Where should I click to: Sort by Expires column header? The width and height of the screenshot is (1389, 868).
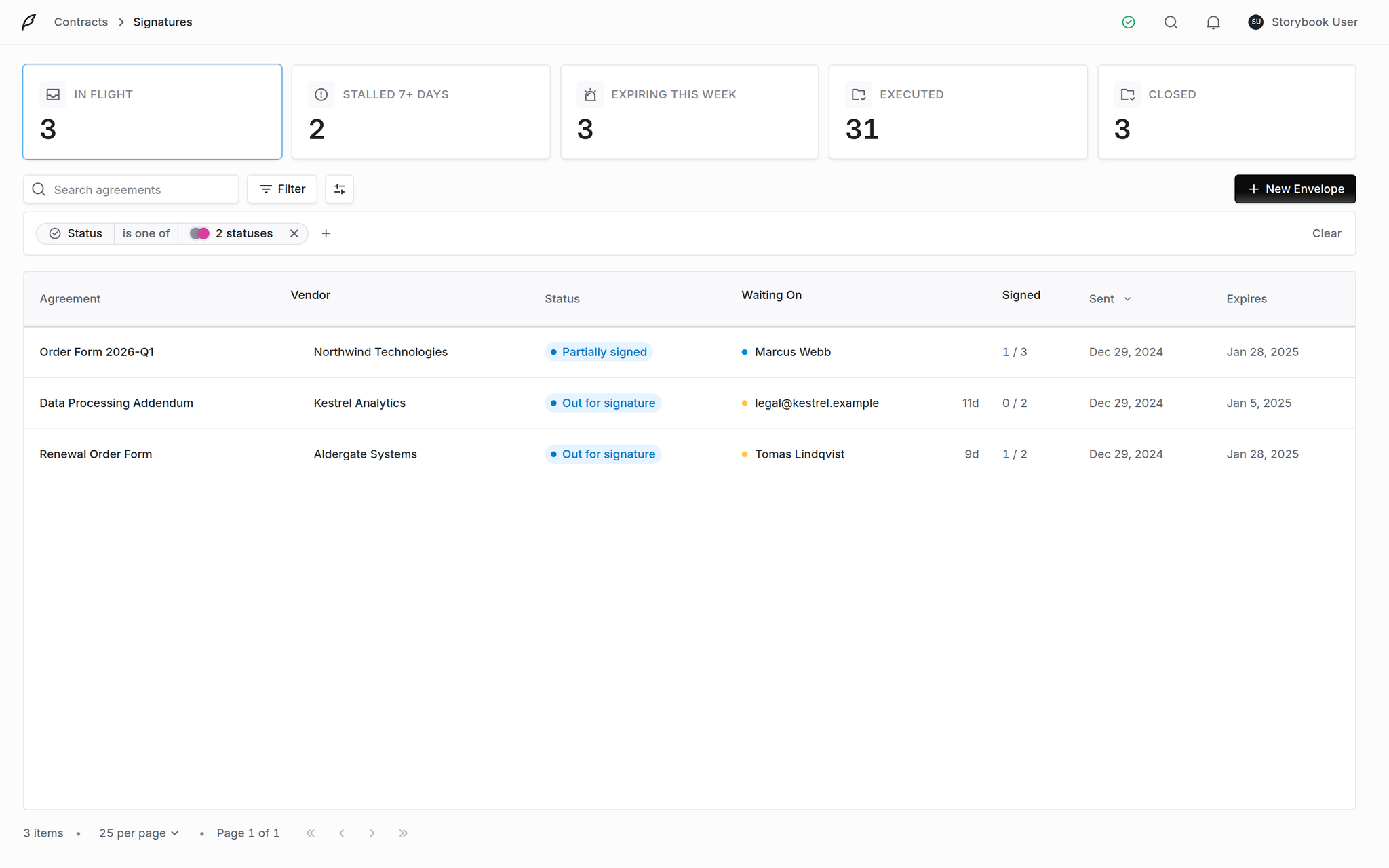click(x=1247, y=299)
